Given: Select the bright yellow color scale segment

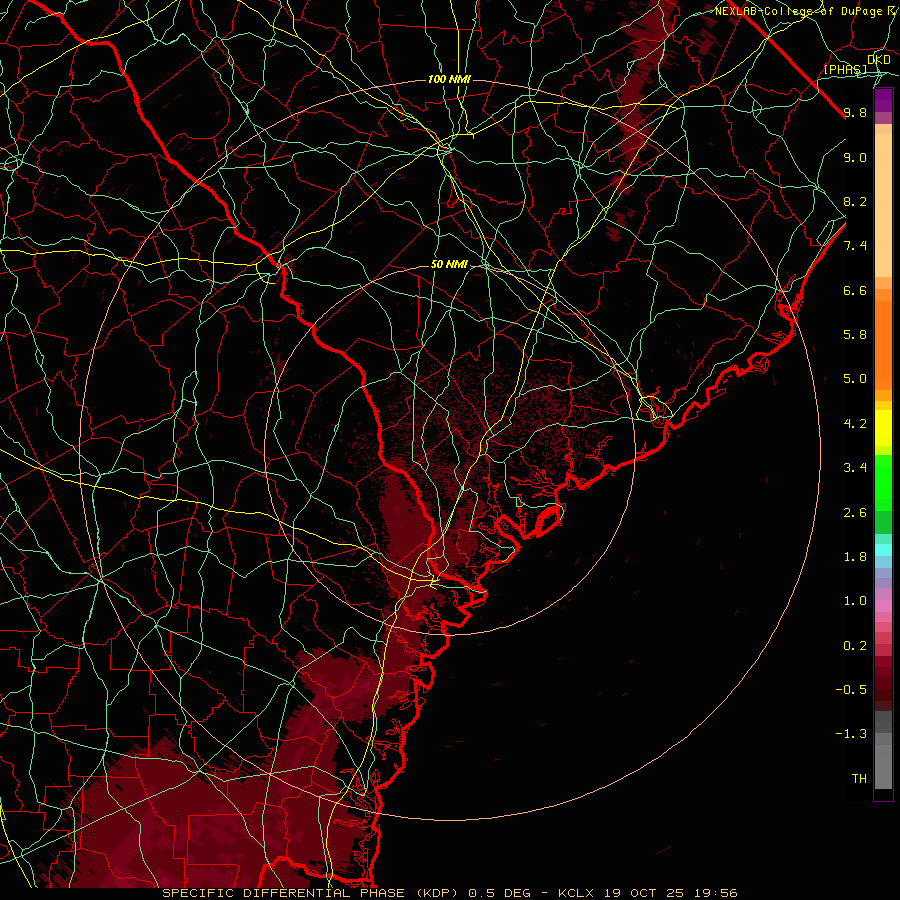Looking at the screenshot, I should tap(883, 428).
